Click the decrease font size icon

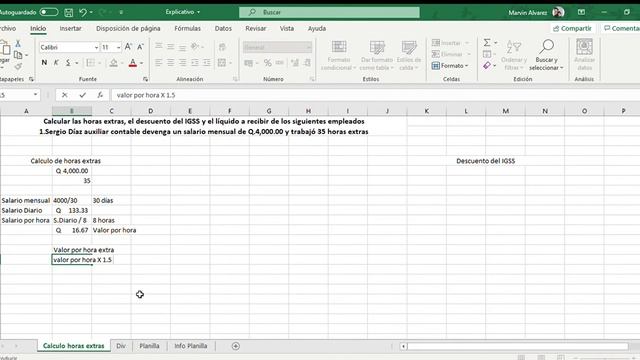click(x=140, y=47)
